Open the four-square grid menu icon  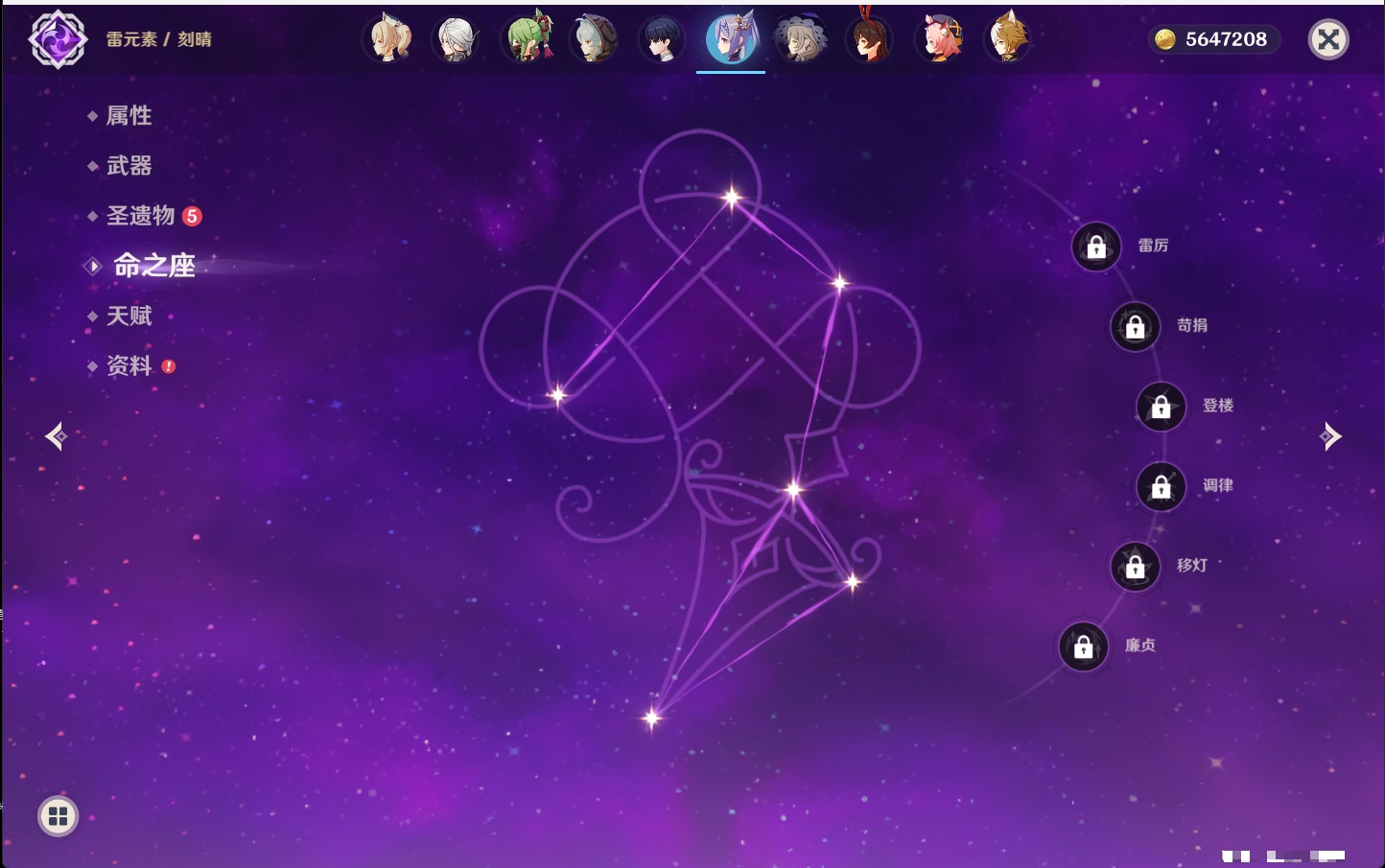coord(58,816)
